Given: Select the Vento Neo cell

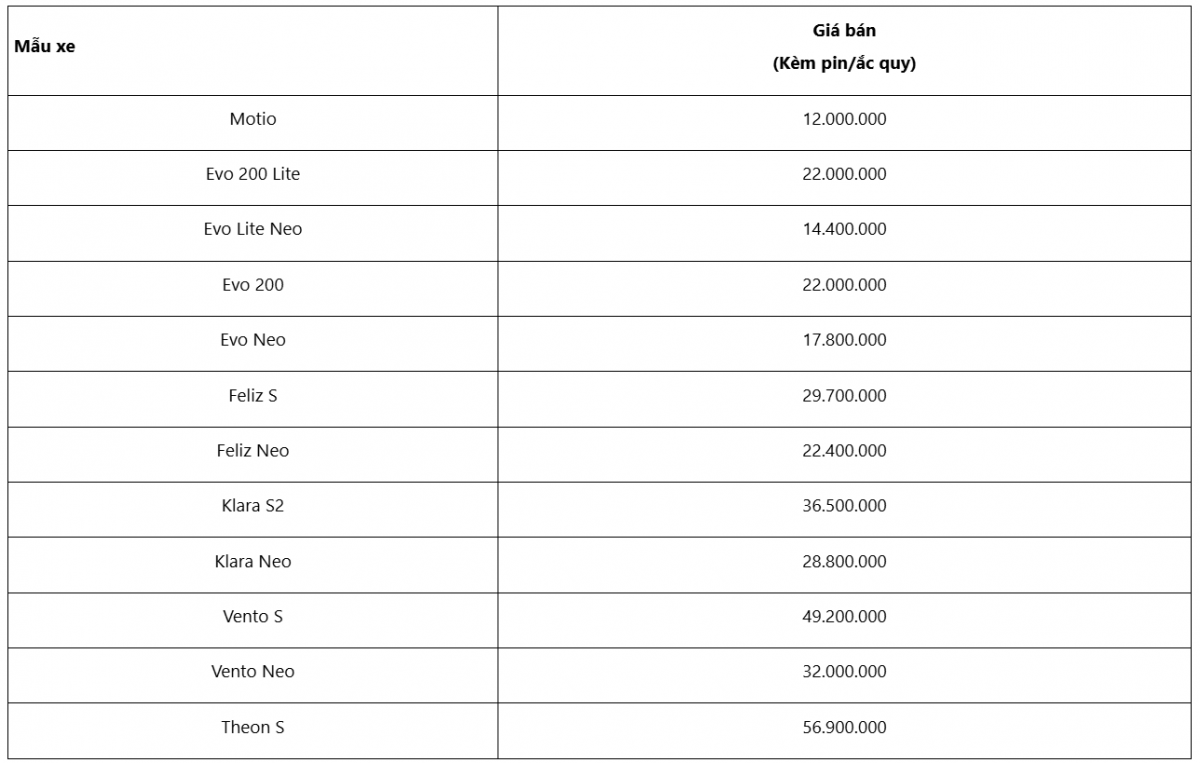Looking at the screenshot, I should coord(253,672).
